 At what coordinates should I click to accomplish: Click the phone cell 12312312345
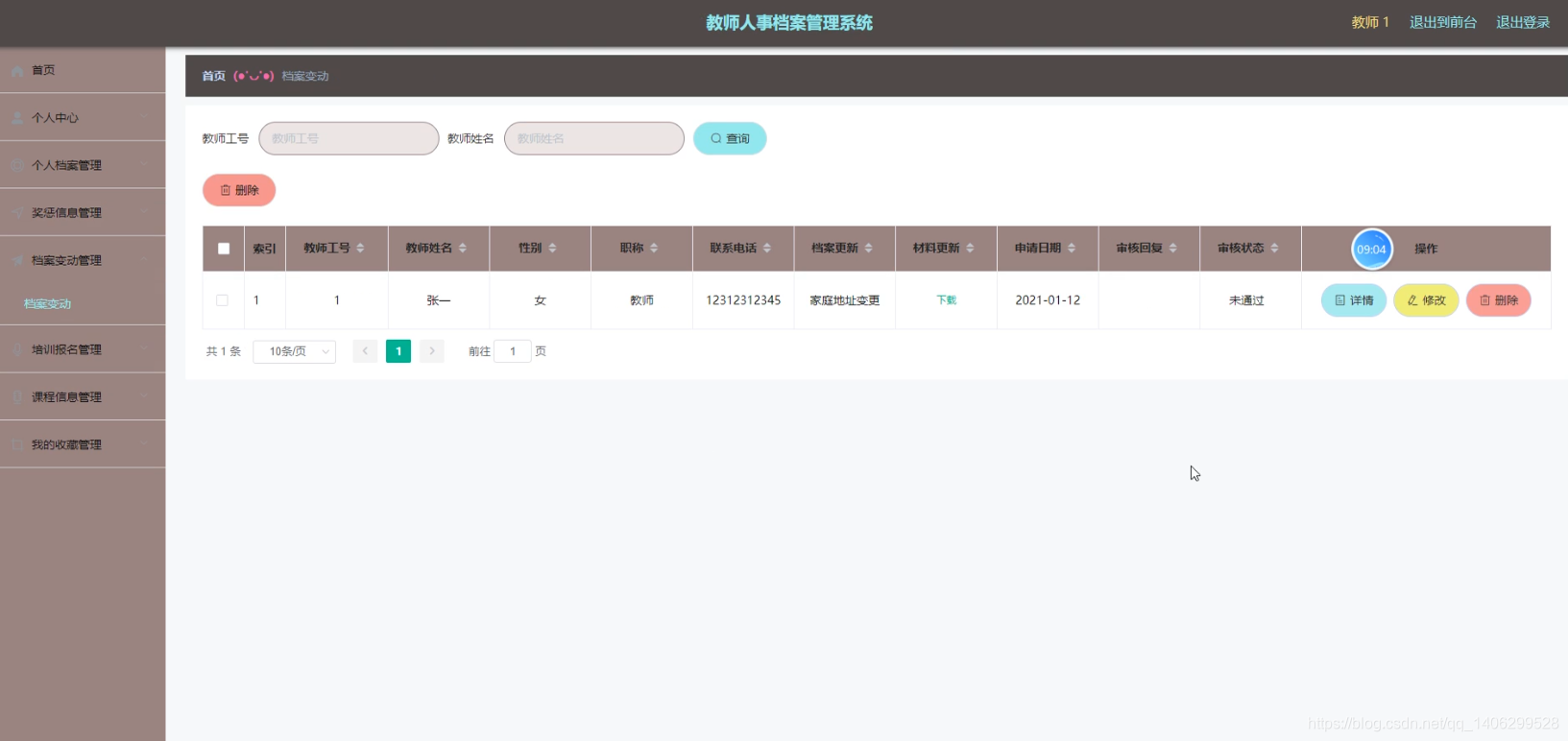pyautogui.click(x=743, y=300)
